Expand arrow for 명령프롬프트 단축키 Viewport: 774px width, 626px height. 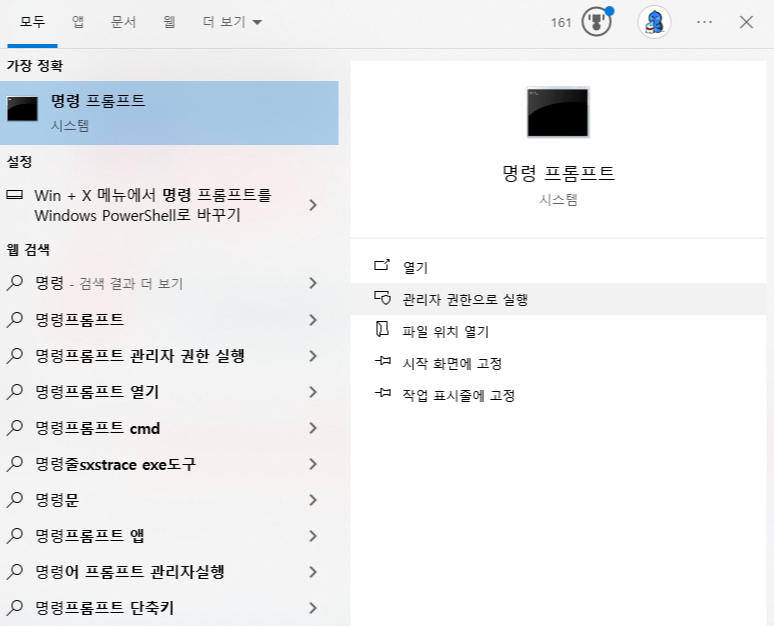pyautogui.click(x=313, y=608)
